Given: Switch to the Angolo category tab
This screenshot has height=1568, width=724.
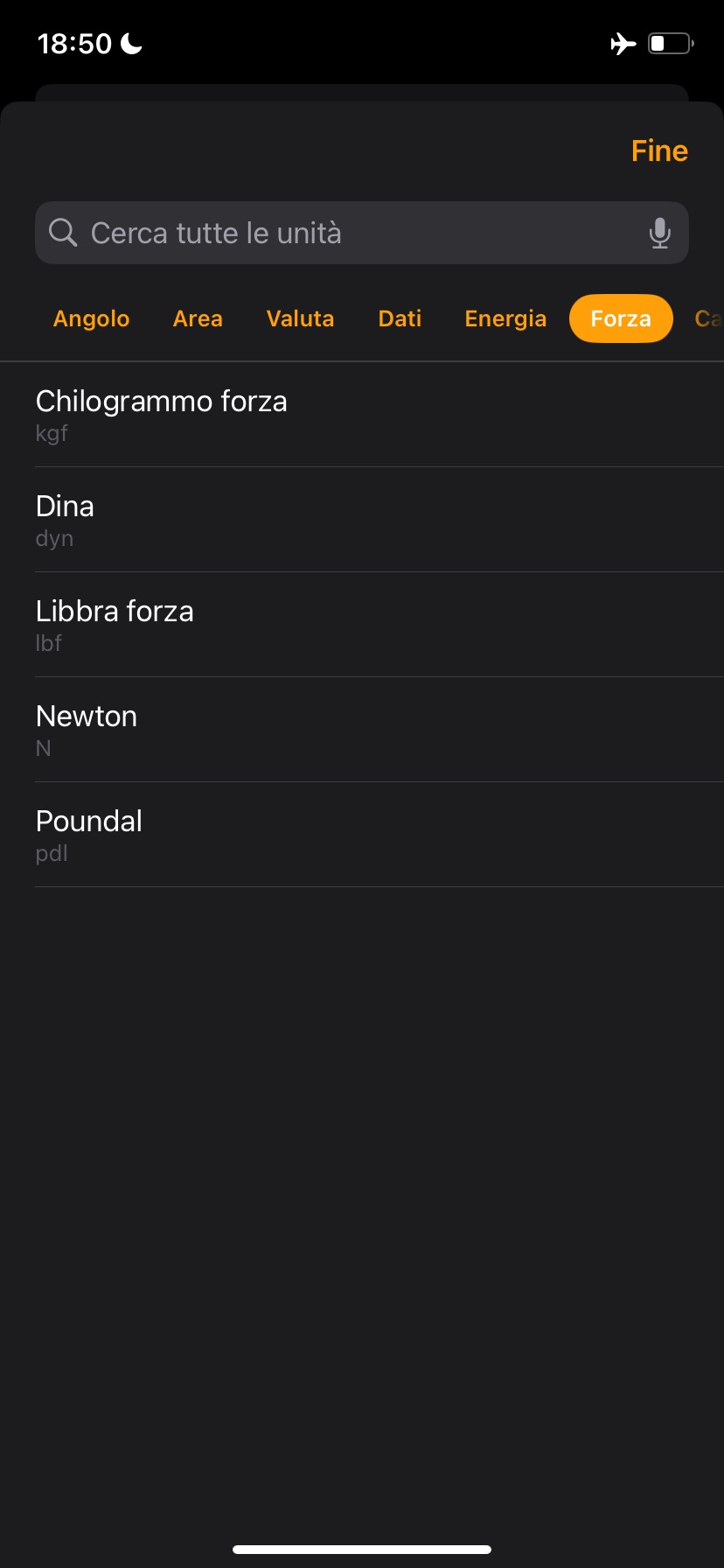Looking at the screenshot, I should pos(91,318).
